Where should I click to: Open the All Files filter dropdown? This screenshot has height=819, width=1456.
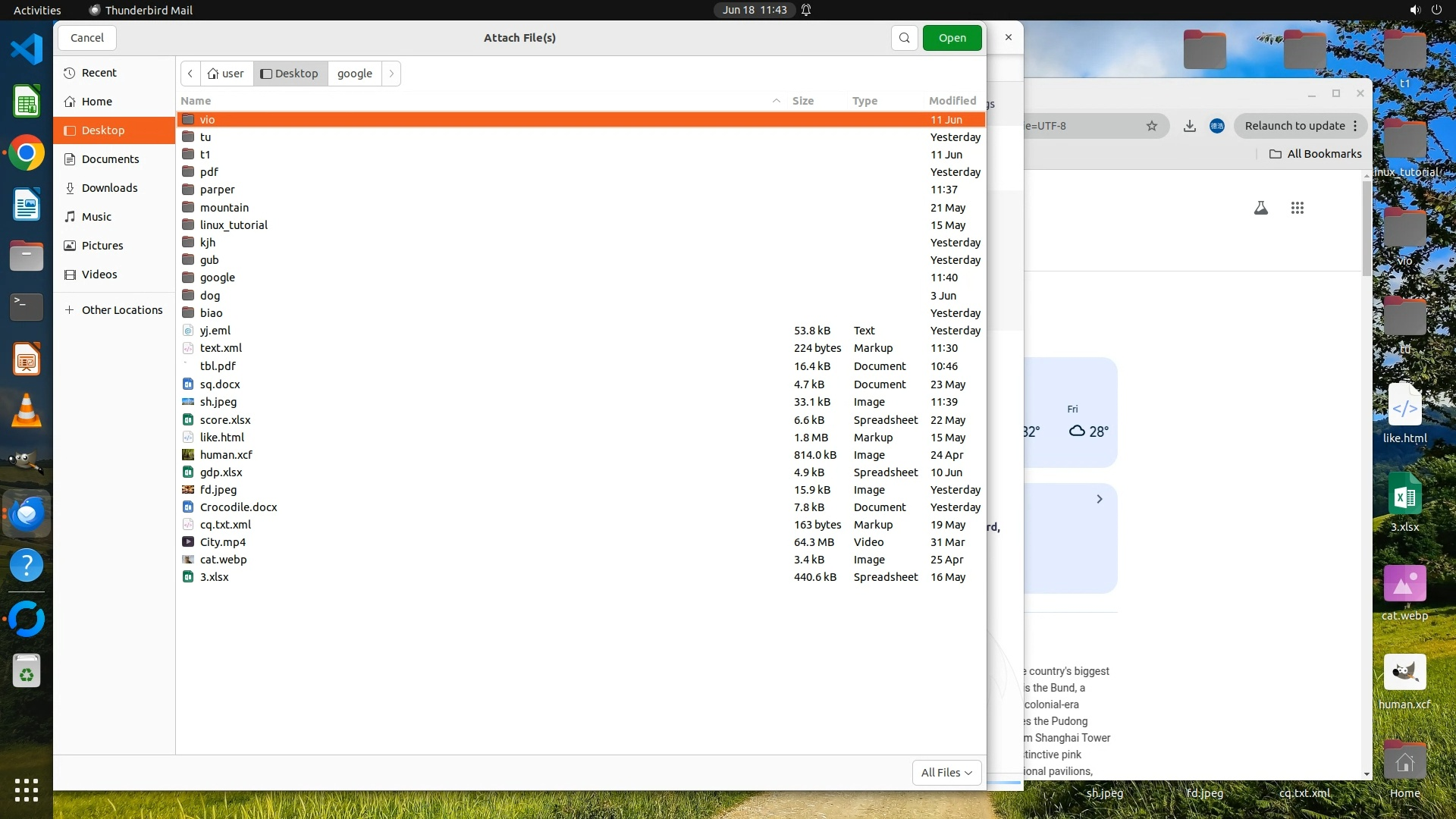(946, 772)
